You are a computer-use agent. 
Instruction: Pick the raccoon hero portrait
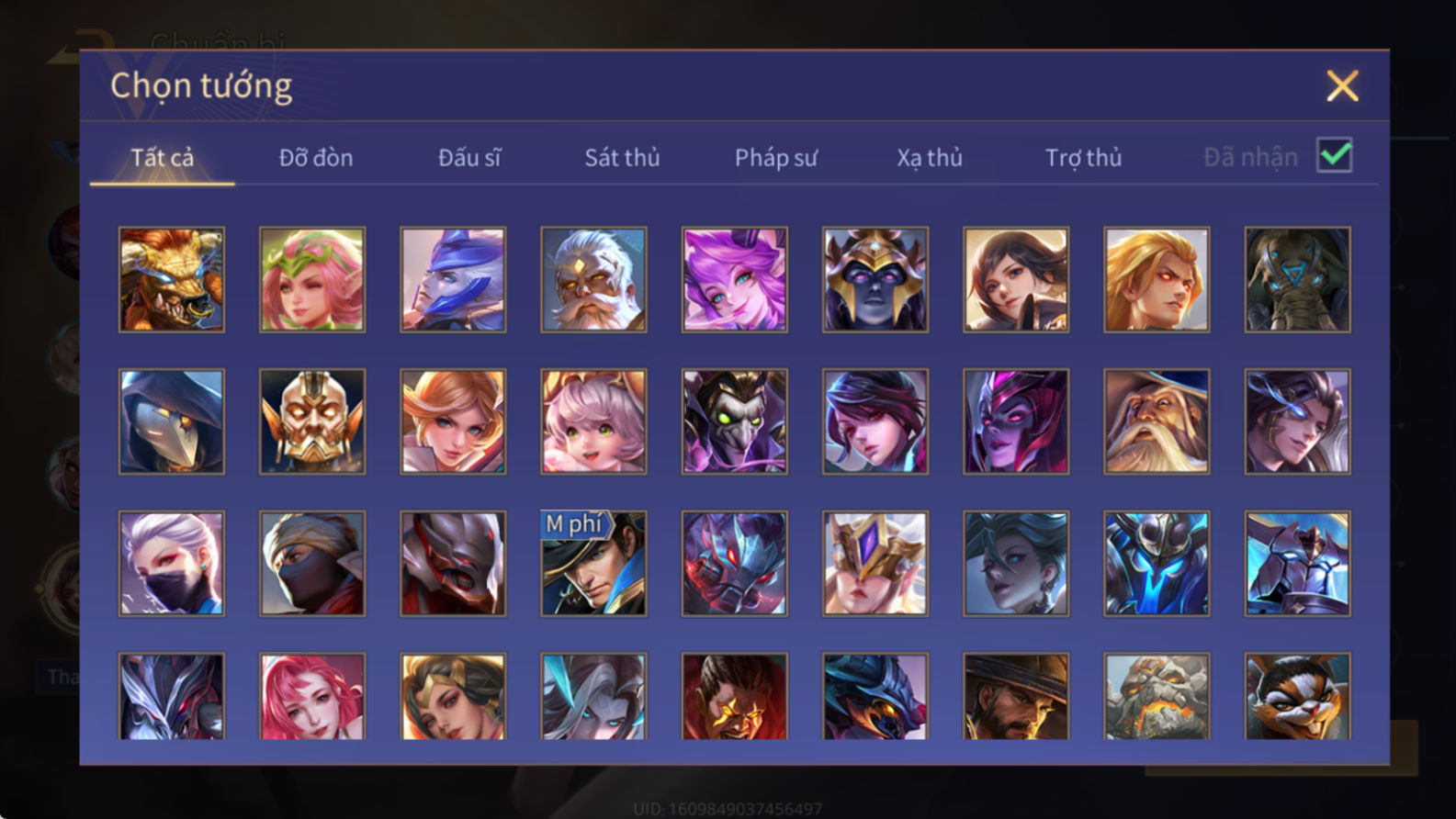(x=1297, y=696)
